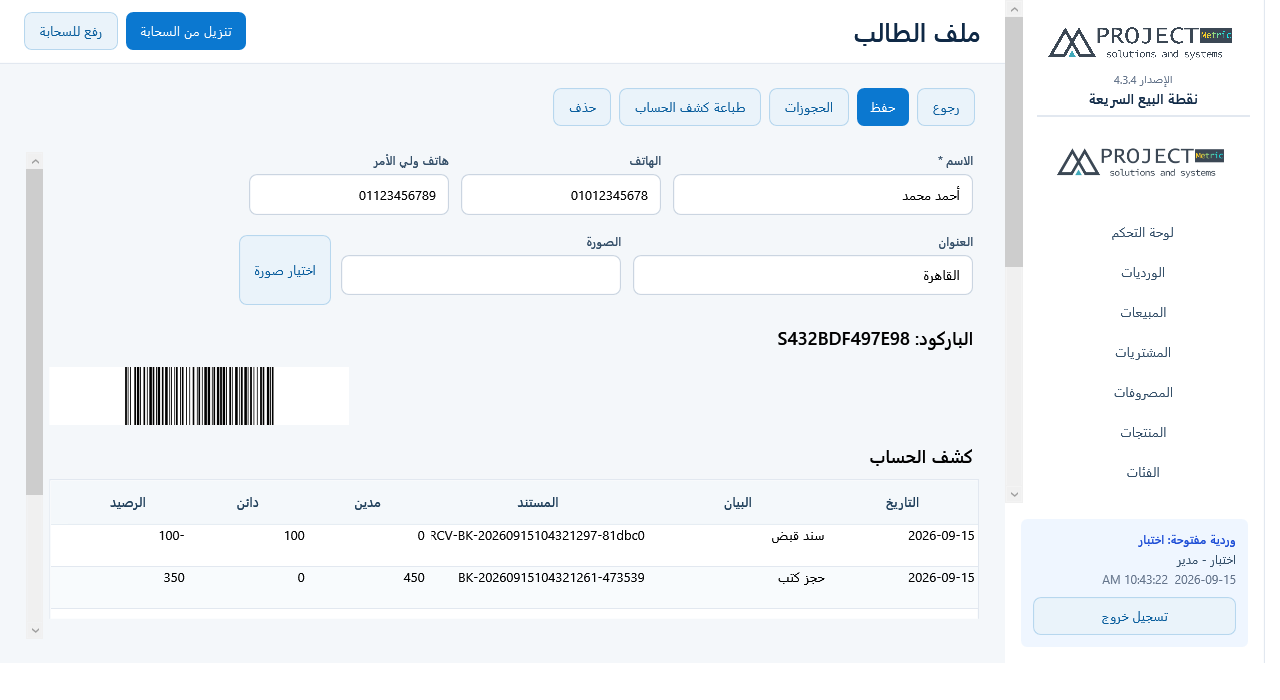Click the التاريخ column header
Image resolution: width=1280 pixels, height=700 pixels.
tap(902, 502)
